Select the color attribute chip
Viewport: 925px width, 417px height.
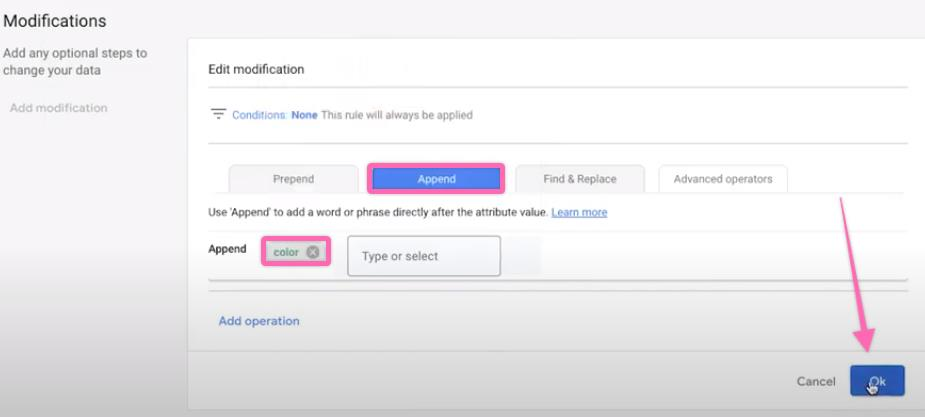(x=286, y=252)
